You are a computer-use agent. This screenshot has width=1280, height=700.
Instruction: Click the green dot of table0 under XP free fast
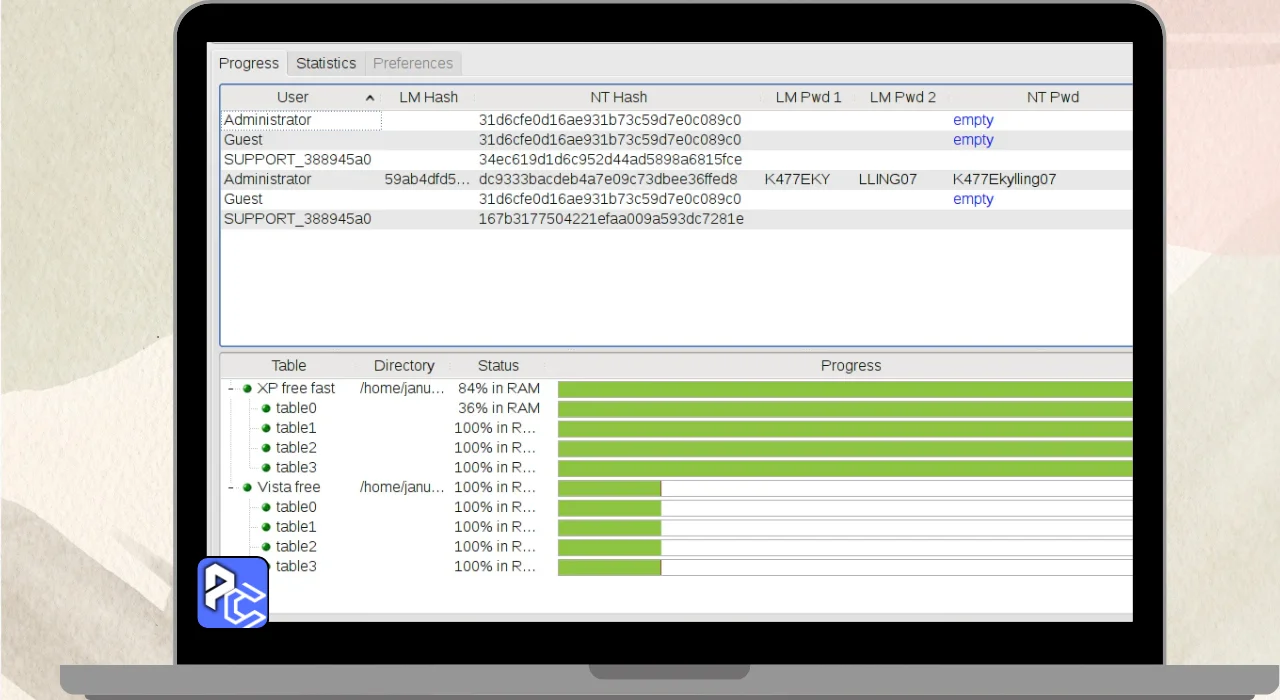[x=266, y=408]
